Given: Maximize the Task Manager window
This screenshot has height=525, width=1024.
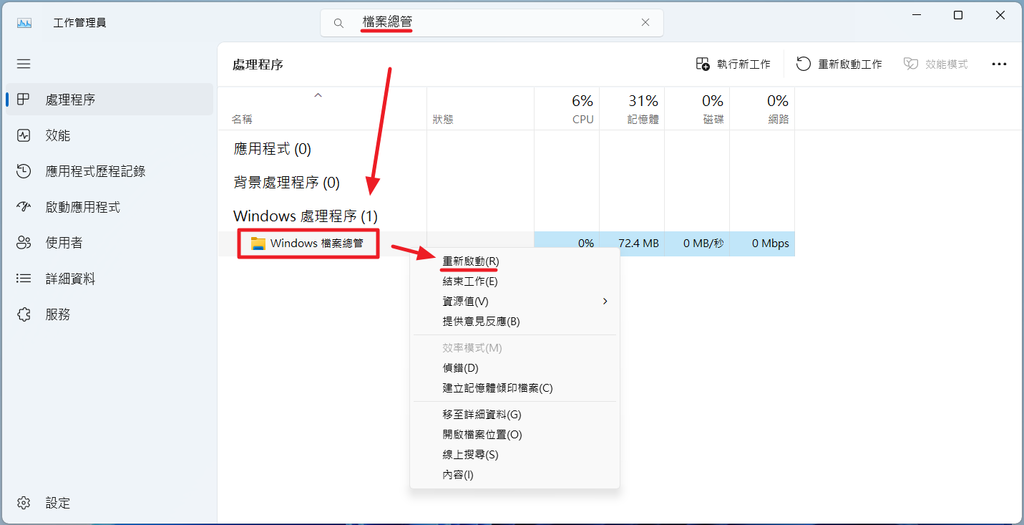Looking at the screenshot, I should (x=958, y=16).
